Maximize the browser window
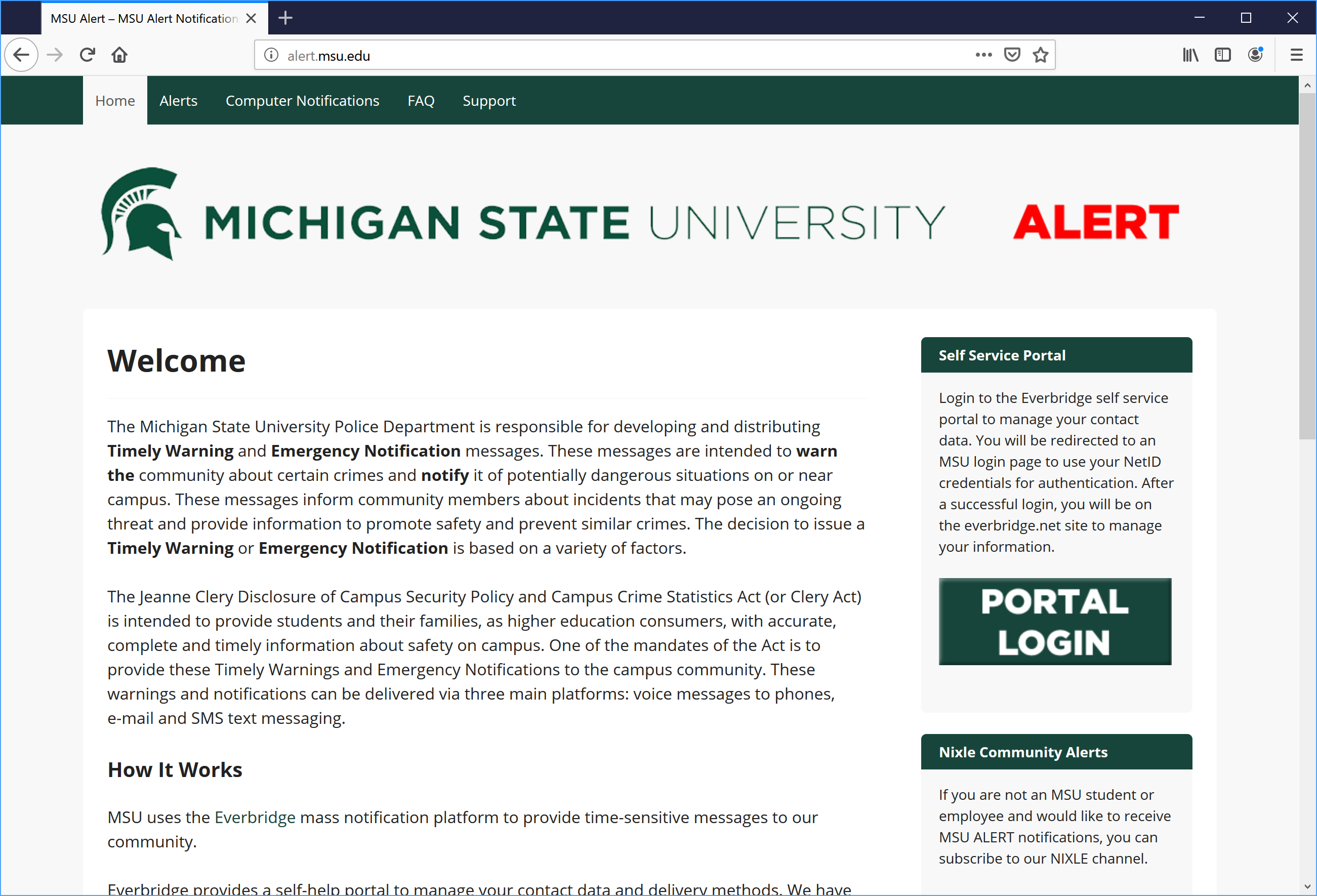Image resolution: width=1317 pixels, height=896 pixels. [1246, 18]
